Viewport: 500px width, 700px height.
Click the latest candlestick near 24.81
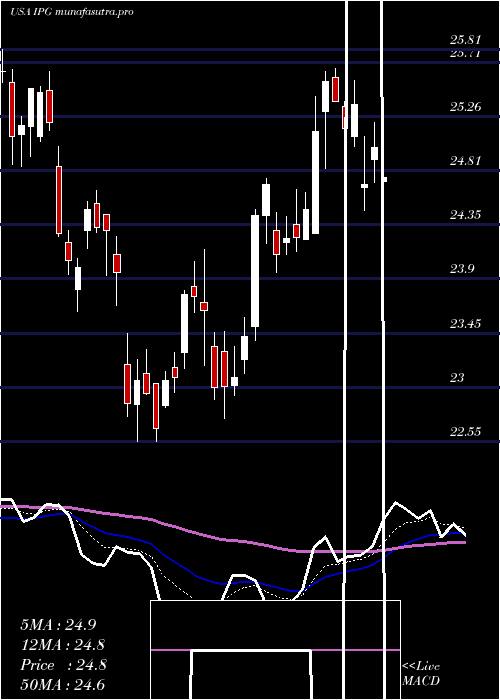pos(385,179)
